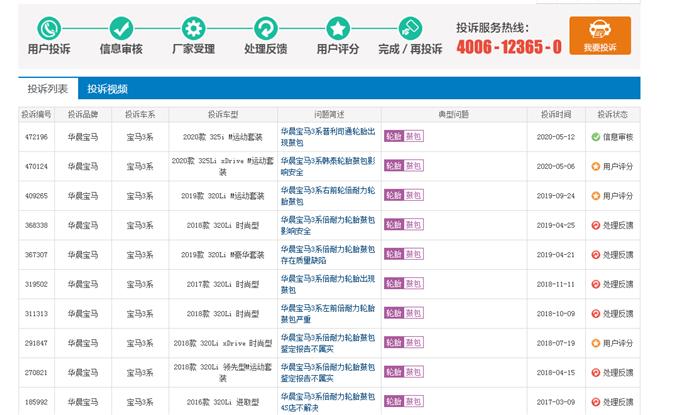Click the hotline number 4006-12365-0

[x=508, y=46]
